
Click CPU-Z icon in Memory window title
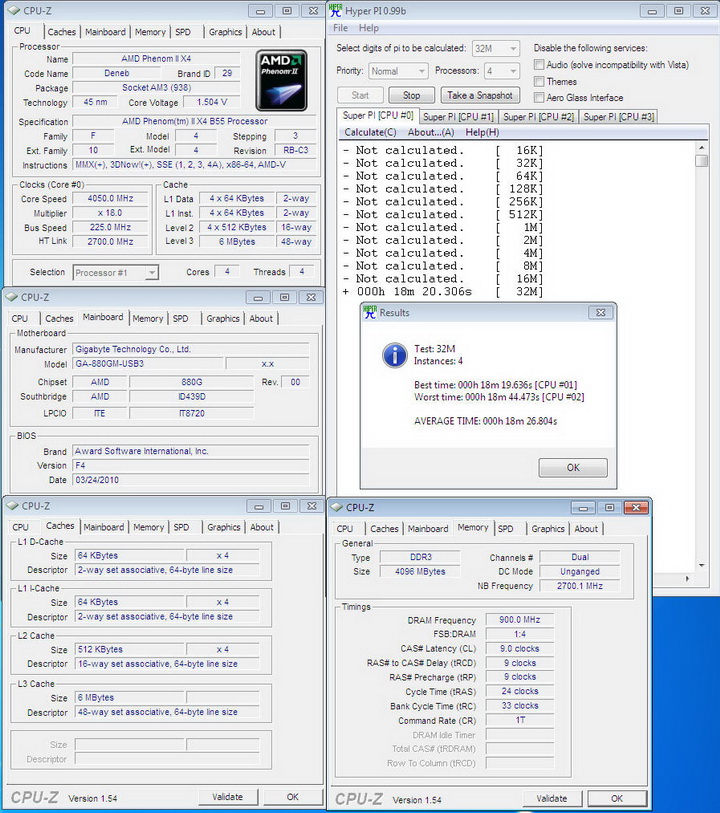point(337,507)
